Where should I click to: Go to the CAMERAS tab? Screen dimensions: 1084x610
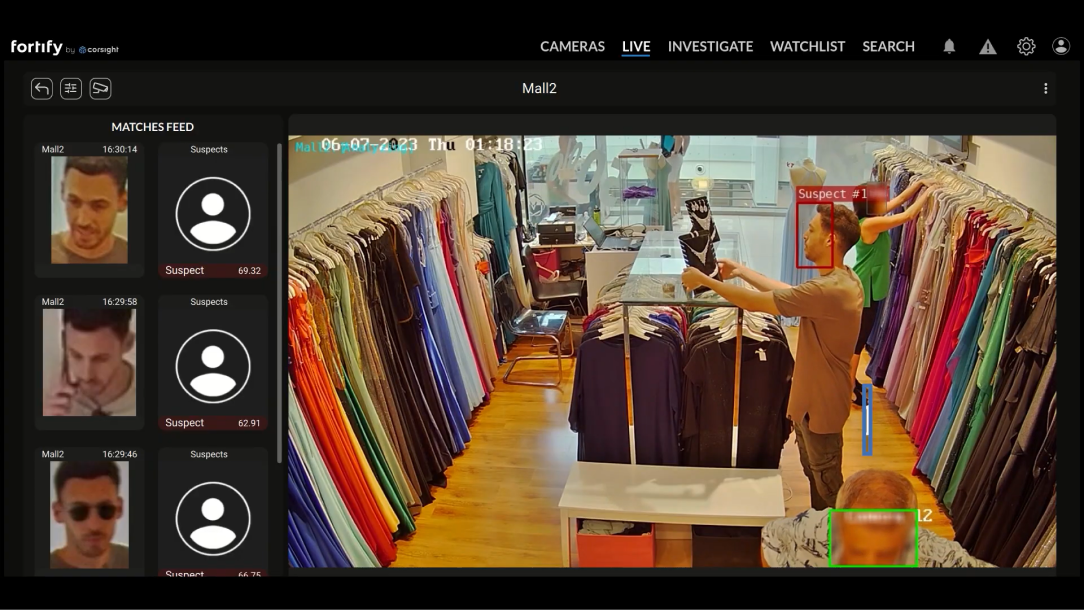pos(572,46)
